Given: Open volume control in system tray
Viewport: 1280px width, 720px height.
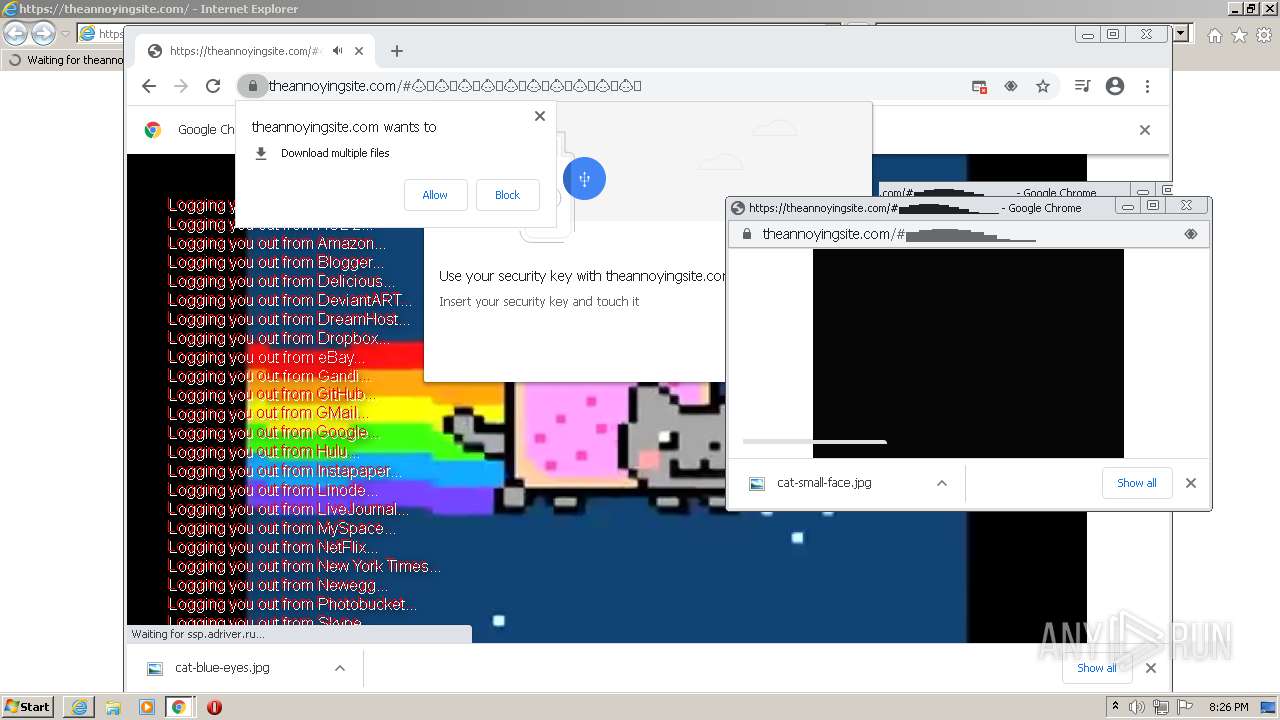Looking at the screenshot, I should point(1137,707).
